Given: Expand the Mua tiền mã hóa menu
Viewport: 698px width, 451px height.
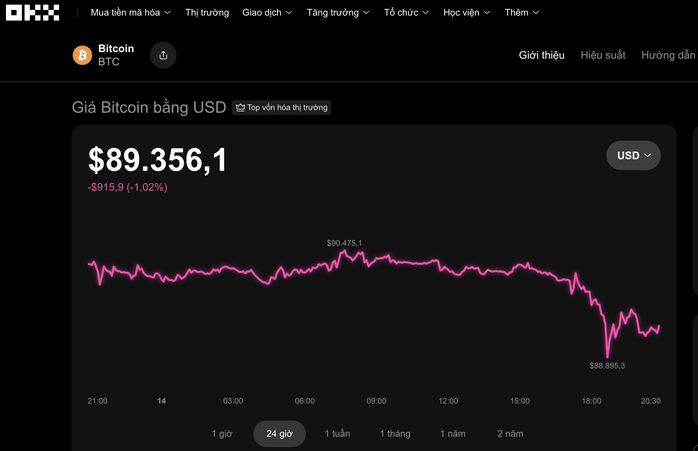Looking at the screenshot, I should pyautogui.click(x=130, y=12).
